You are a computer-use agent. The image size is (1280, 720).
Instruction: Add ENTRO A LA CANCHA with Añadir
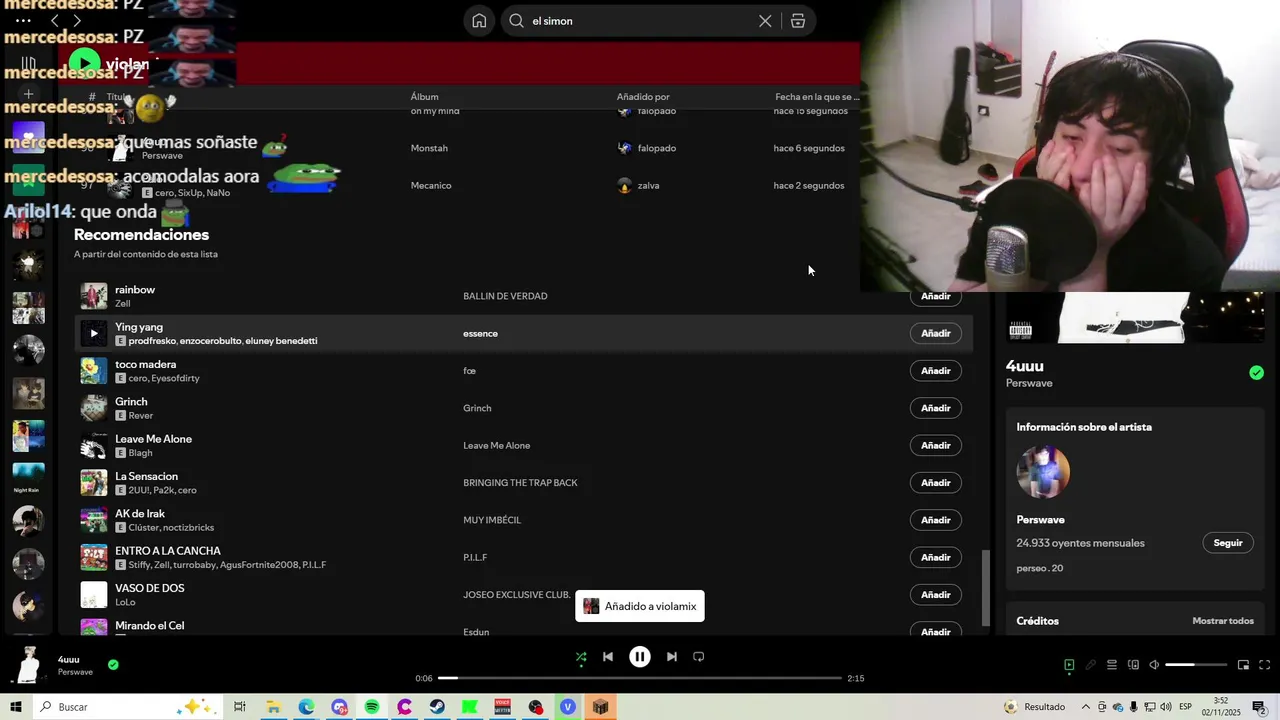tap(936, 557)
